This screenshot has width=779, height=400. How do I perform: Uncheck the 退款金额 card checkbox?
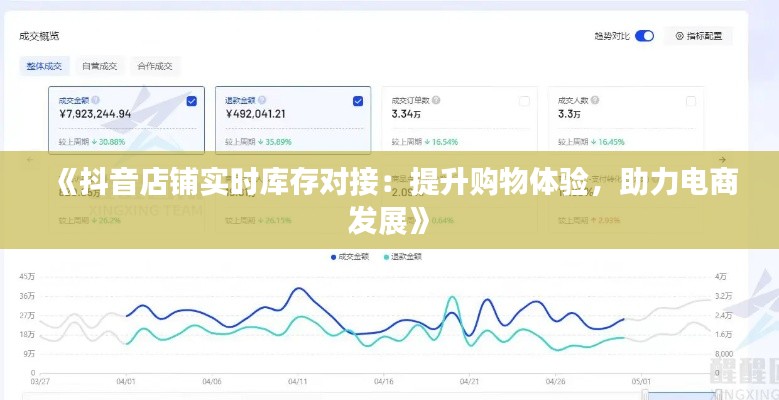358,101
